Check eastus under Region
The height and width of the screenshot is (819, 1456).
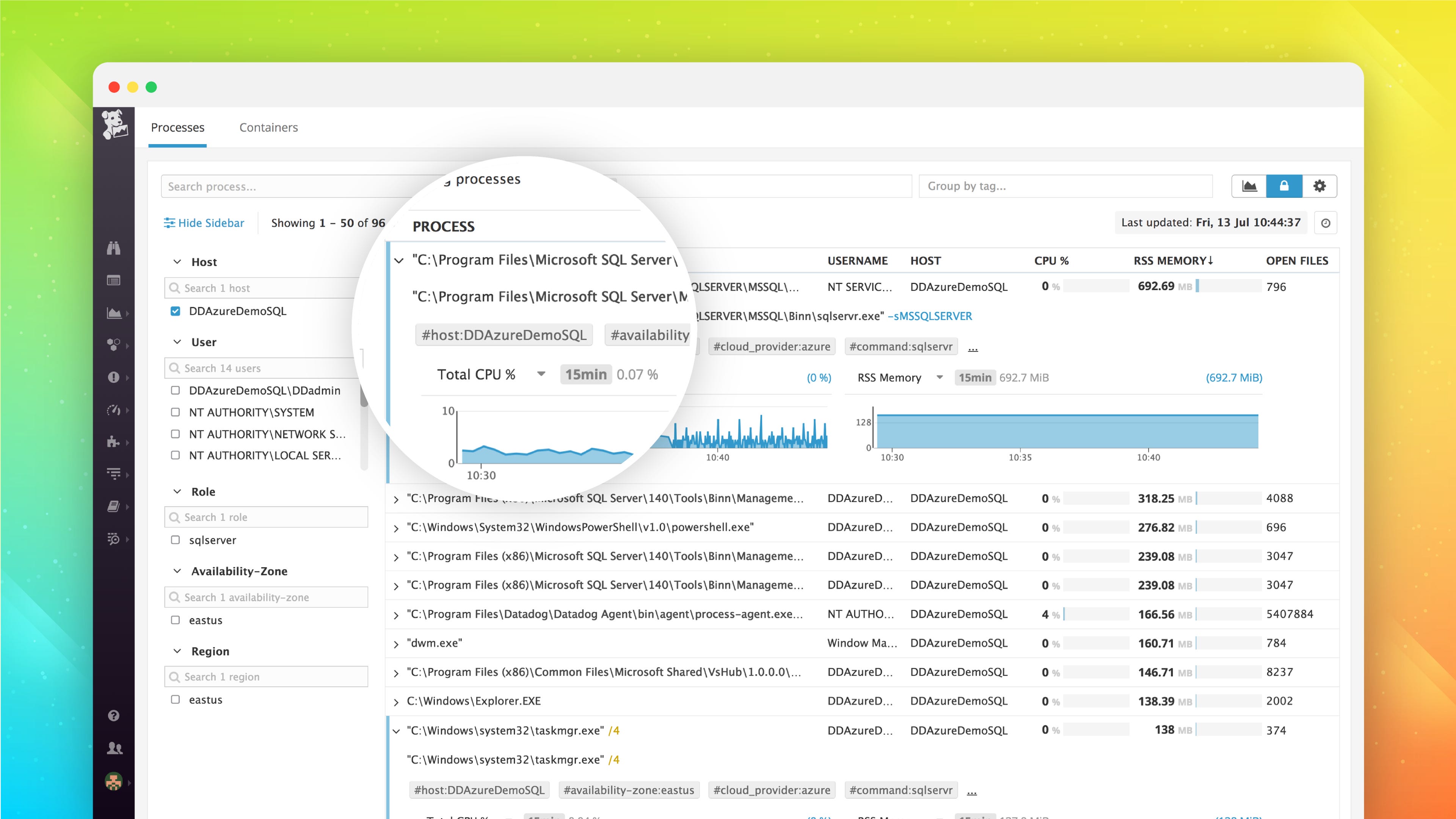(x=175, y=700)
